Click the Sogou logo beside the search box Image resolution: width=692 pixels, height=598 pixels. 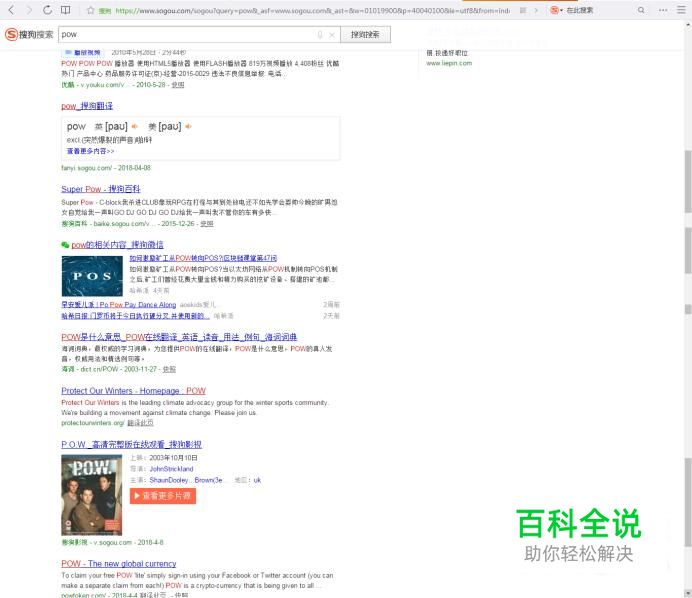(29, 34)
